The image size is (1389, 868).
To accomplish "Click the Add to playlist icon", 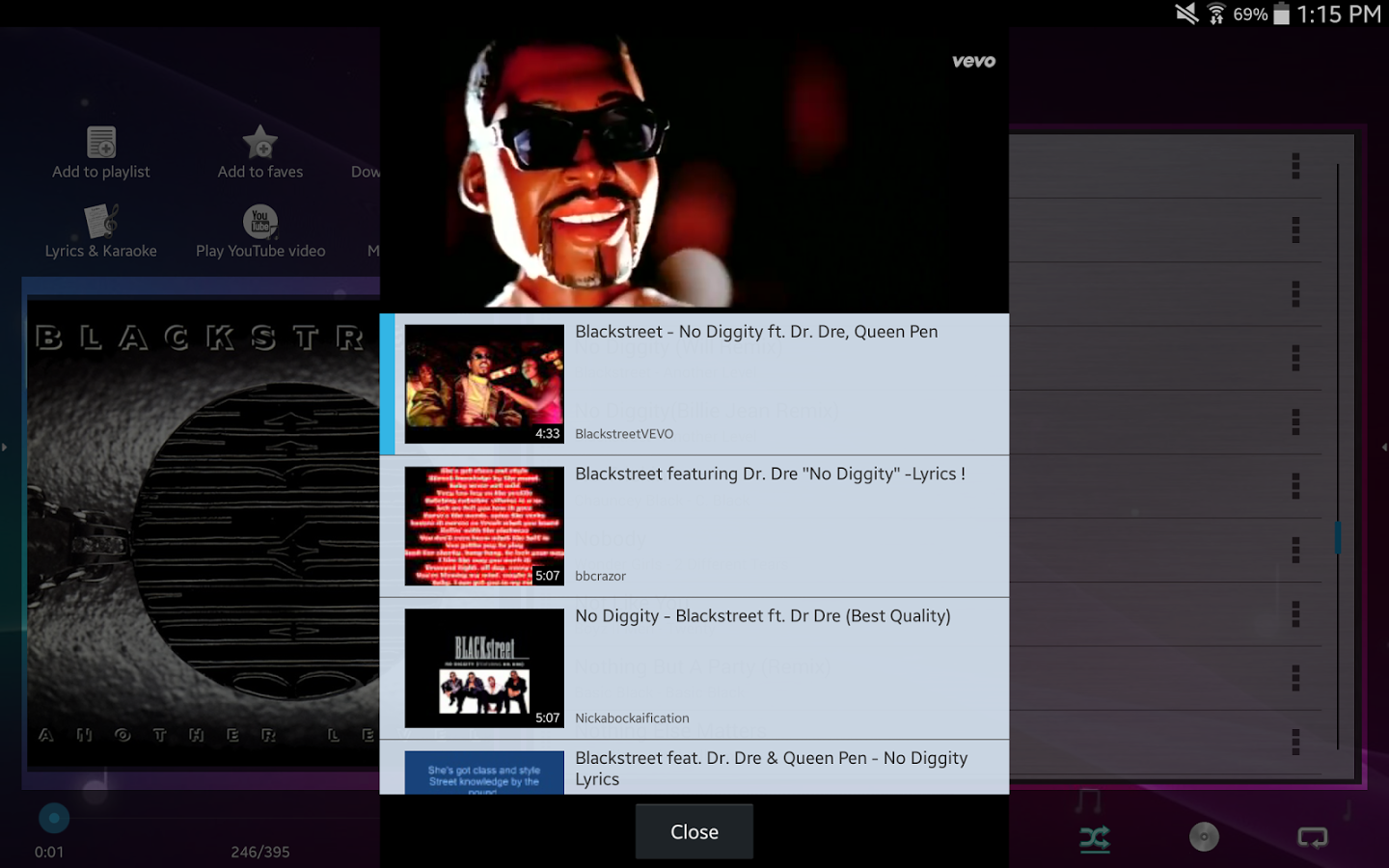I will (x=101, y=143).
